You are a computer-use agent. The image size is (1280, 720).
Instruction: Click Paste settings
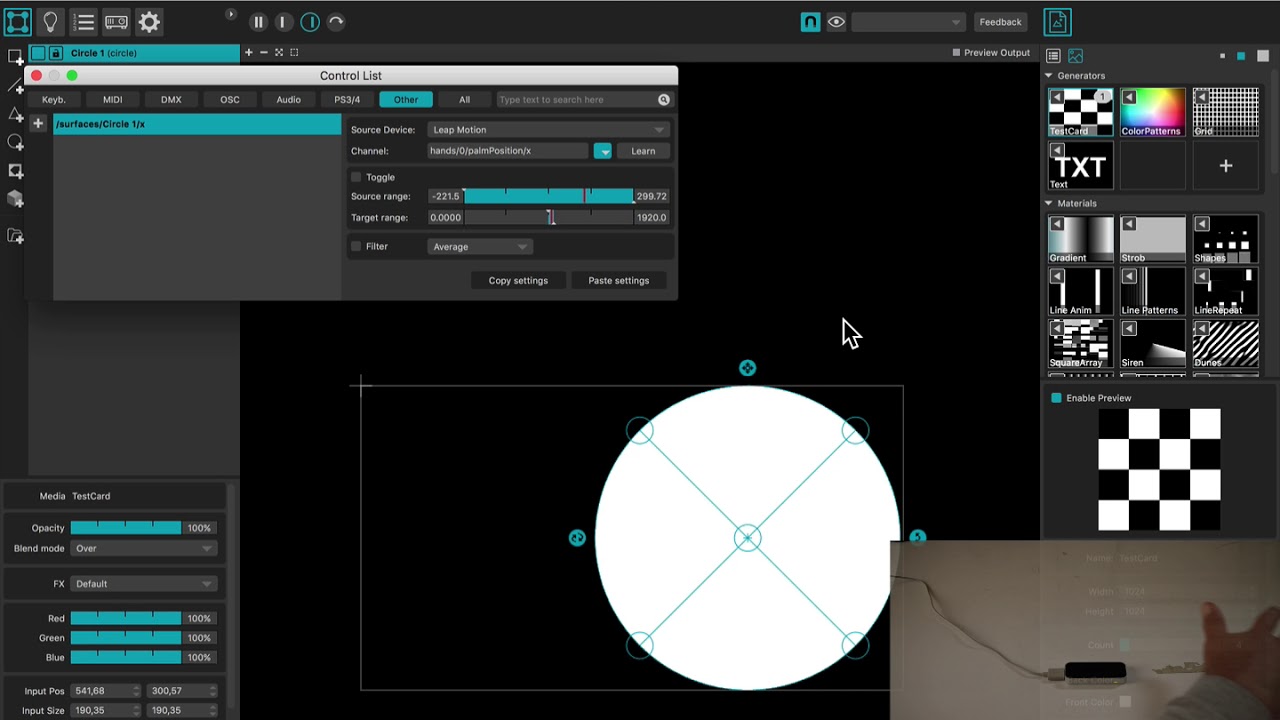click(x=619, y=281)
